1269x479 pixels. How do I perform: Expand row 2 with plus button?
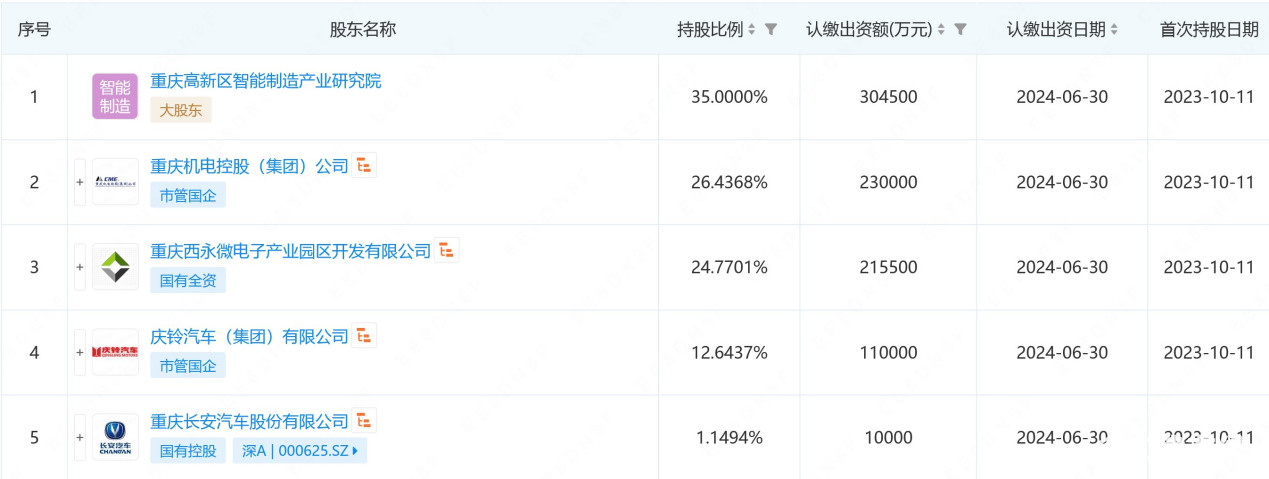tap(80, 182)
